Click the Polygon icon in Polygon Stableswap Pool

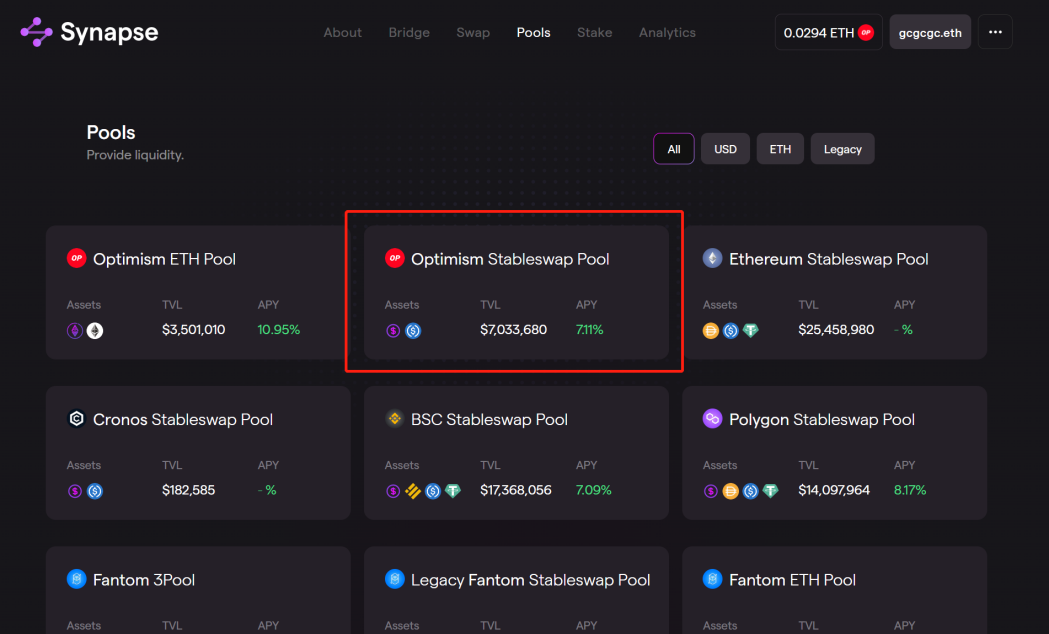712,419
